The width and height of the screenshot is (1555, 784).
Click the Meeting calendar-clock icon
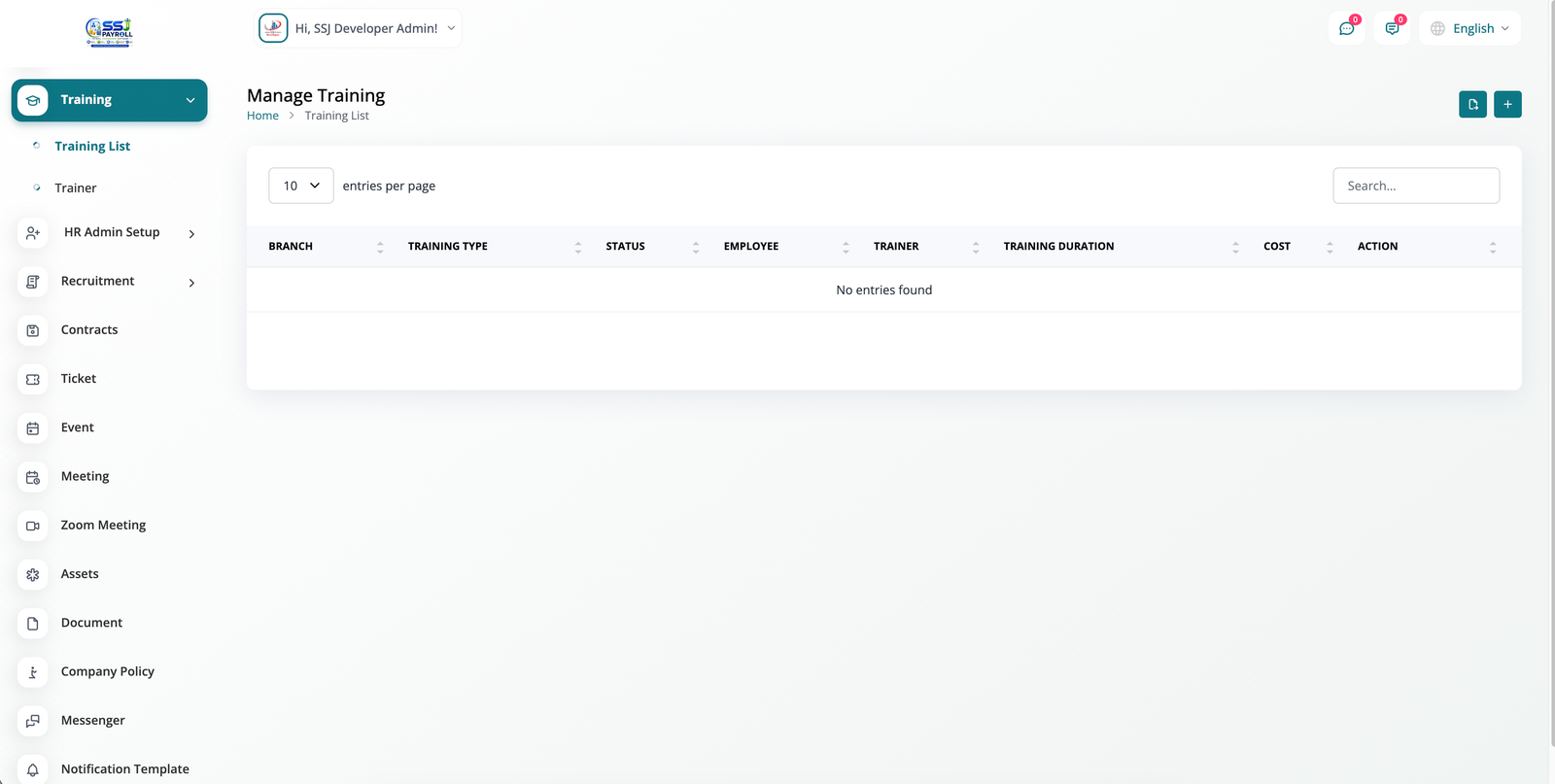click(x=33, y=477)
